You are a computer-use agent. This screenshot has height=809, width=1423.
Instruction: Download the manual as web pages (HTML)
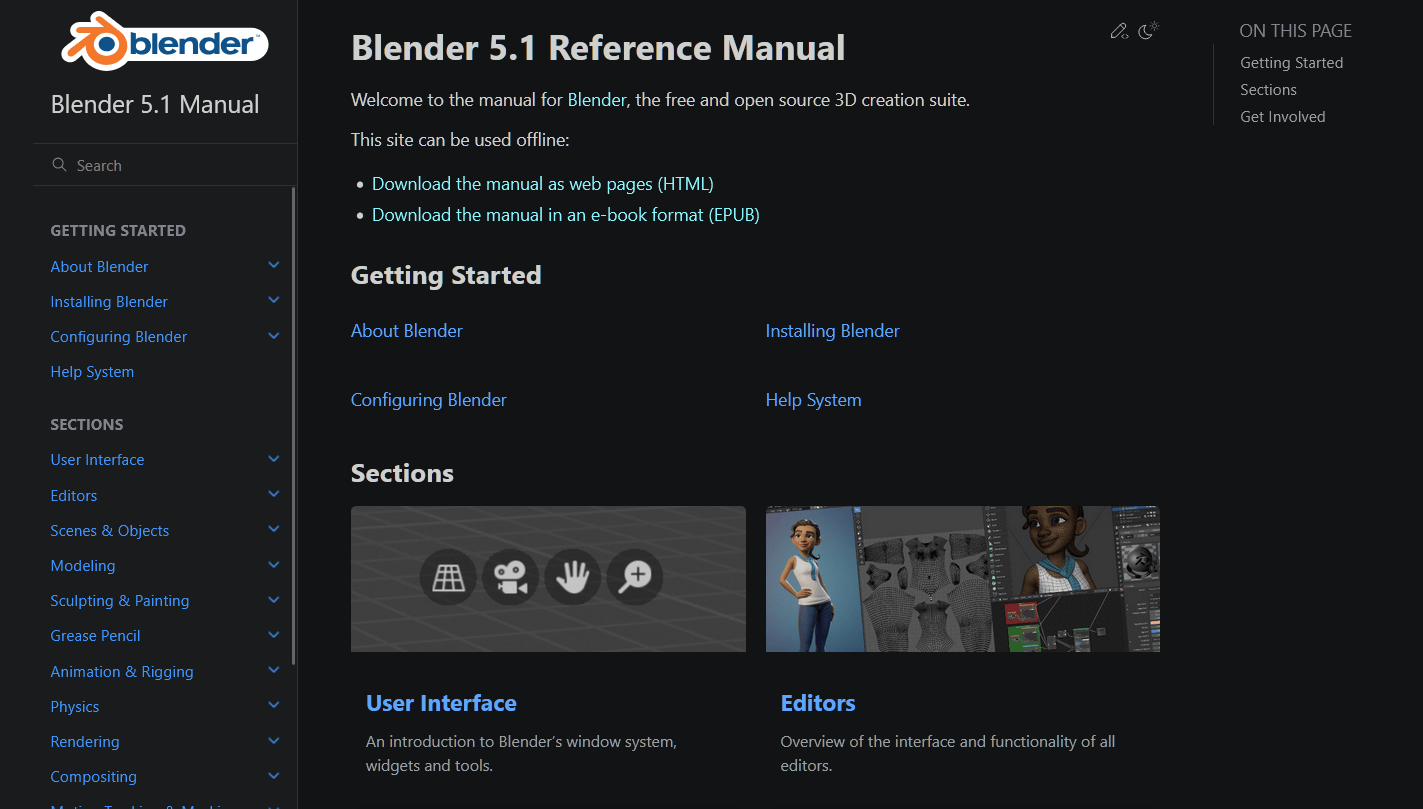543,184
